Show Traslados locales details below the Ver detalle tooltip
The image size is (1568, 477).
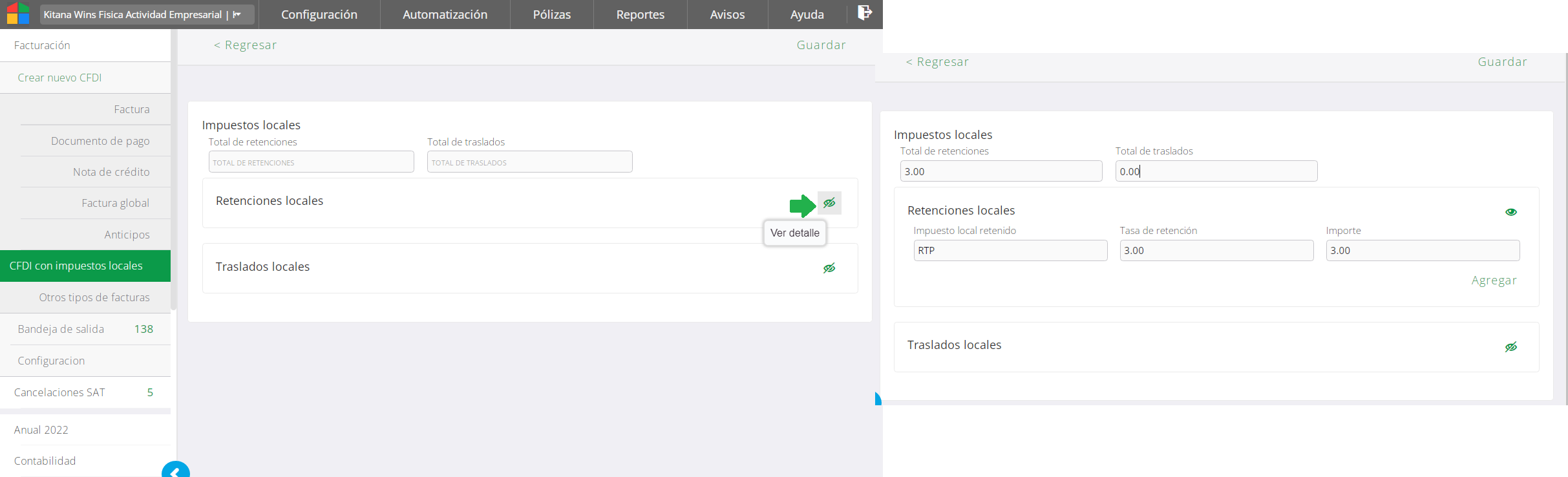point(829,268)
